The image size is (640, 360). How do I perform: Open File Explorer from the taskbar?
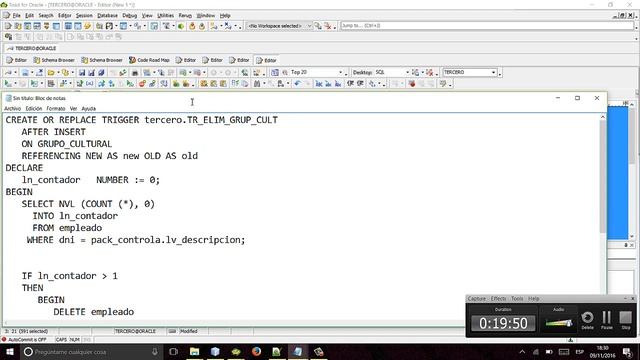coord(195,352)
